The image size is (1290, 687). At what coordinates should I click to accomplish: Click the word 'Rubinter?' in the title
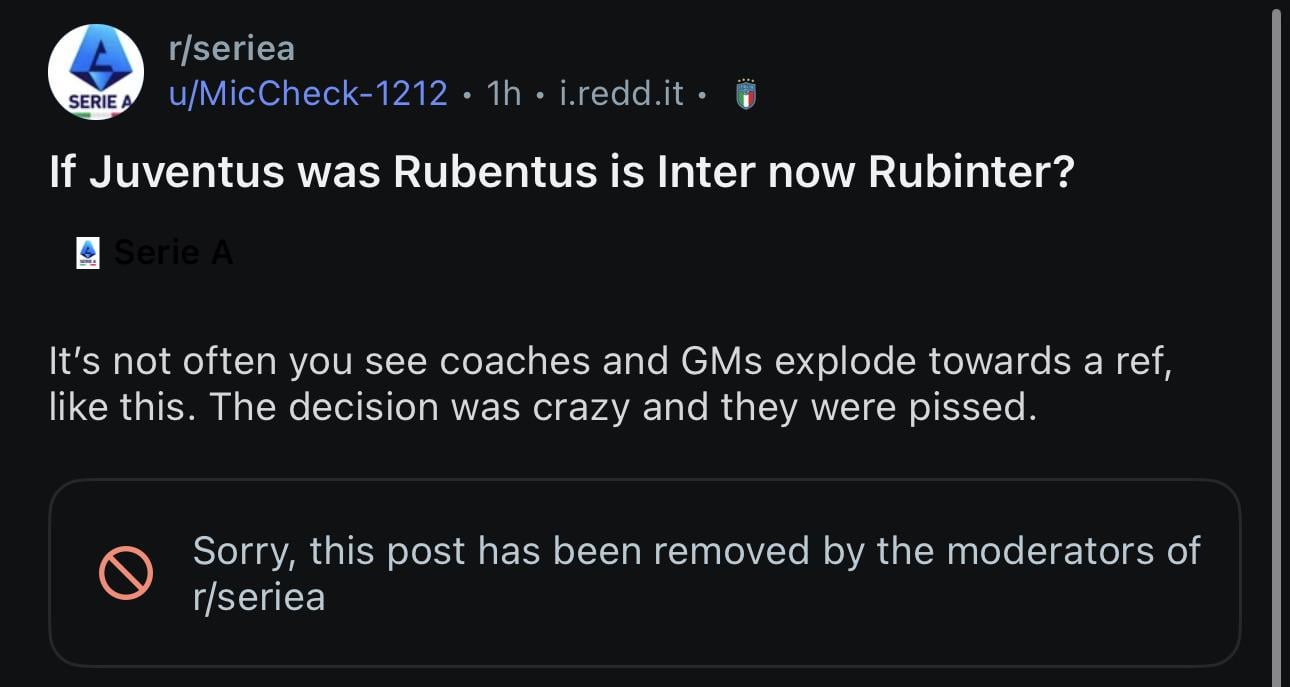(x=971, y=172)
